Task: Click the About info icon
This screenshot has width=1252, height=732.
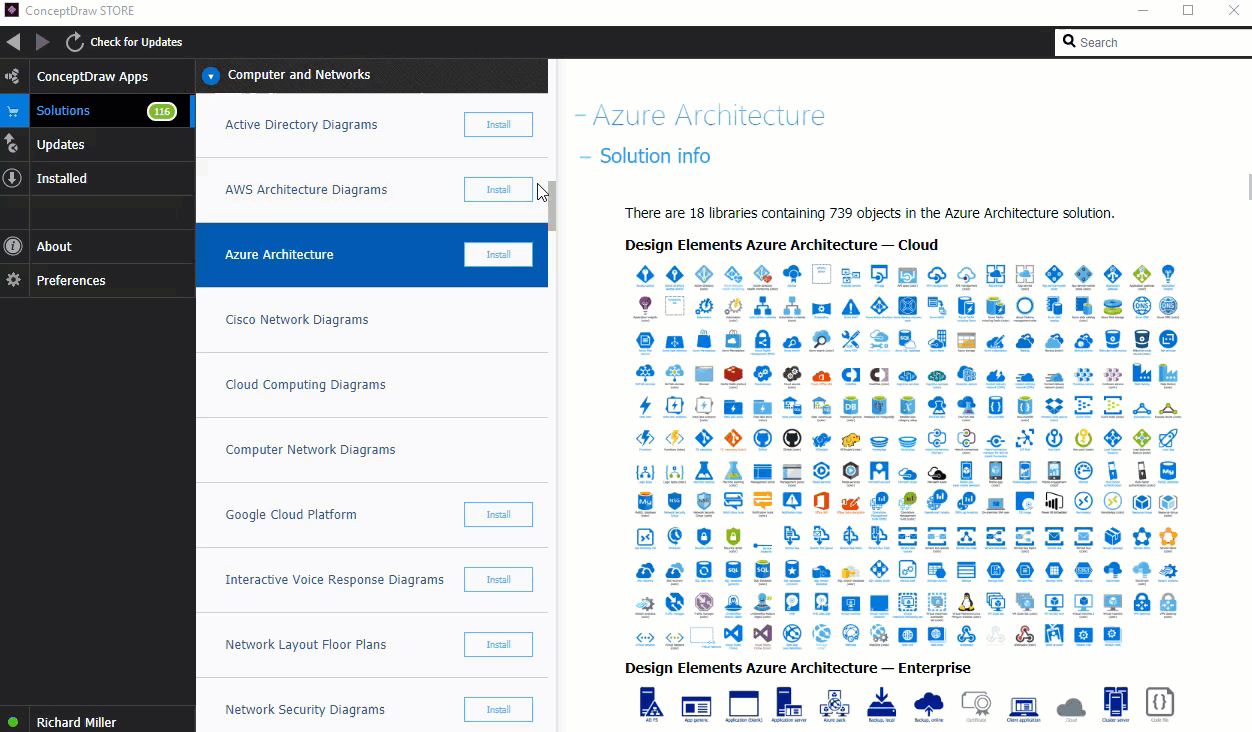Action: pos(12,246)
